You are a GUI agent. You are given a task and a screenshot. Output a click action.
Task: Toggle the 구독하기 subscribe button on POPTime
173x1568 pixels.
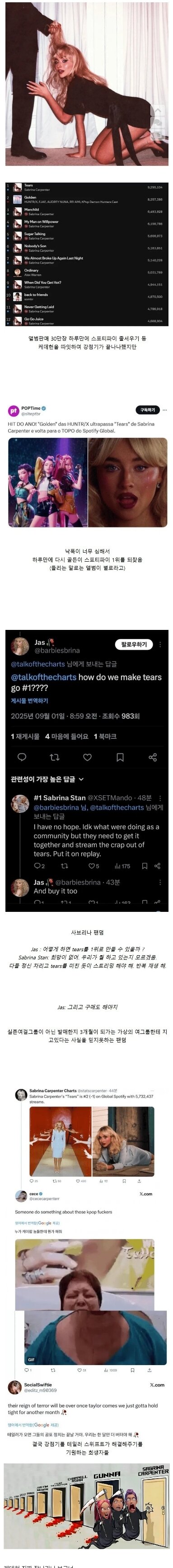[147, 410]
